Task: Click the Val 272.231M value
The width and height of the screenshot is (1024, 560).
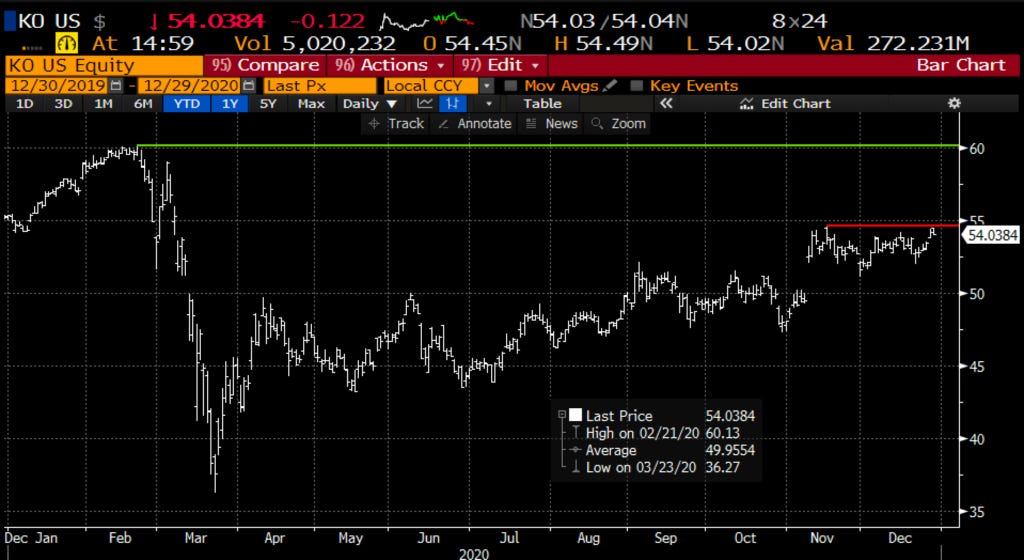Action: [893, 44]
